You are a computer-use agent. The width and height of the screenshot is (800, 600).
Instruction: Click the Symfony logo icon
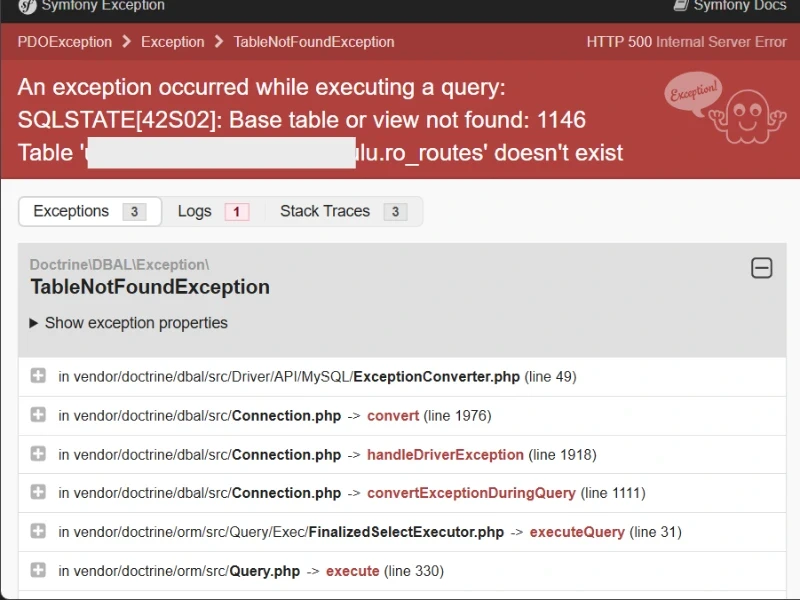click(25, 6)
